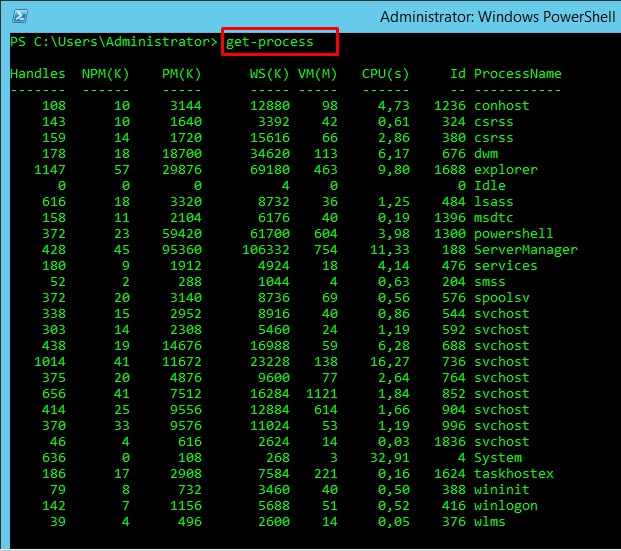
Task: Click the PM(K) value 95360
Action: point(182,250)
